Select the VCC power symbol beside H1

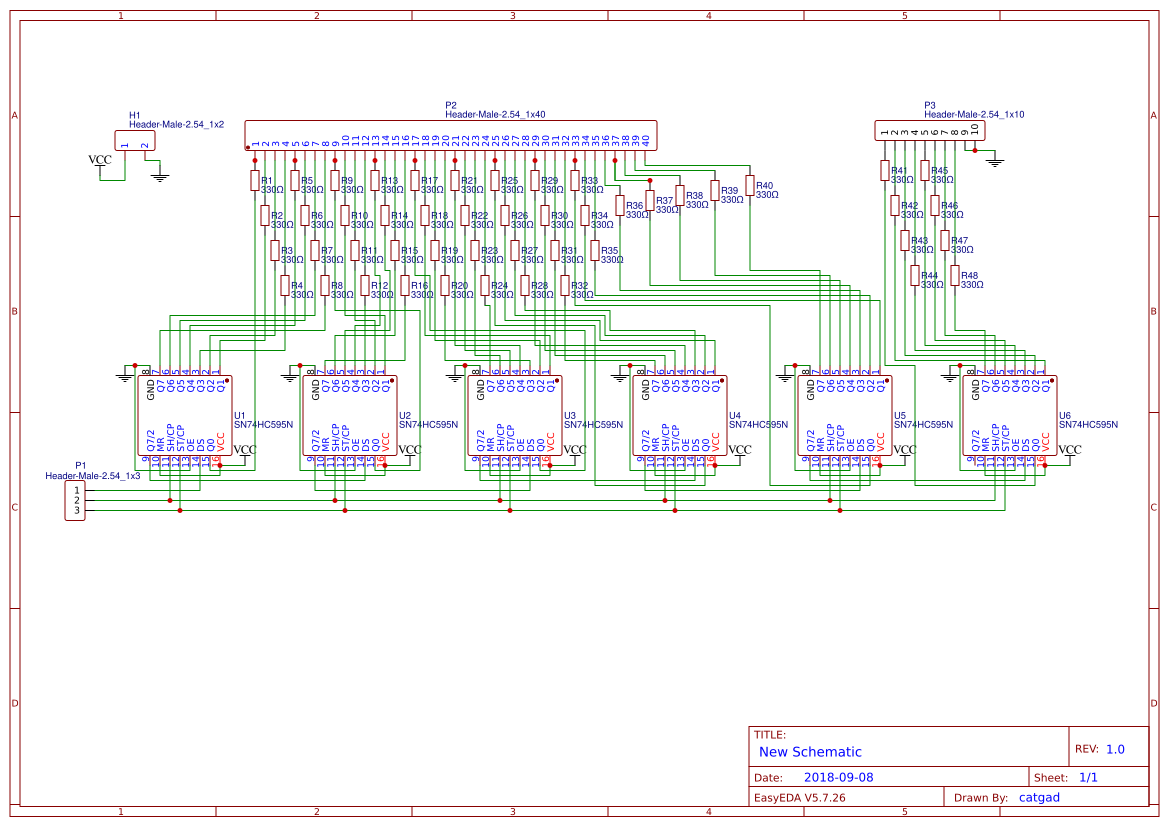pos(100,157)
